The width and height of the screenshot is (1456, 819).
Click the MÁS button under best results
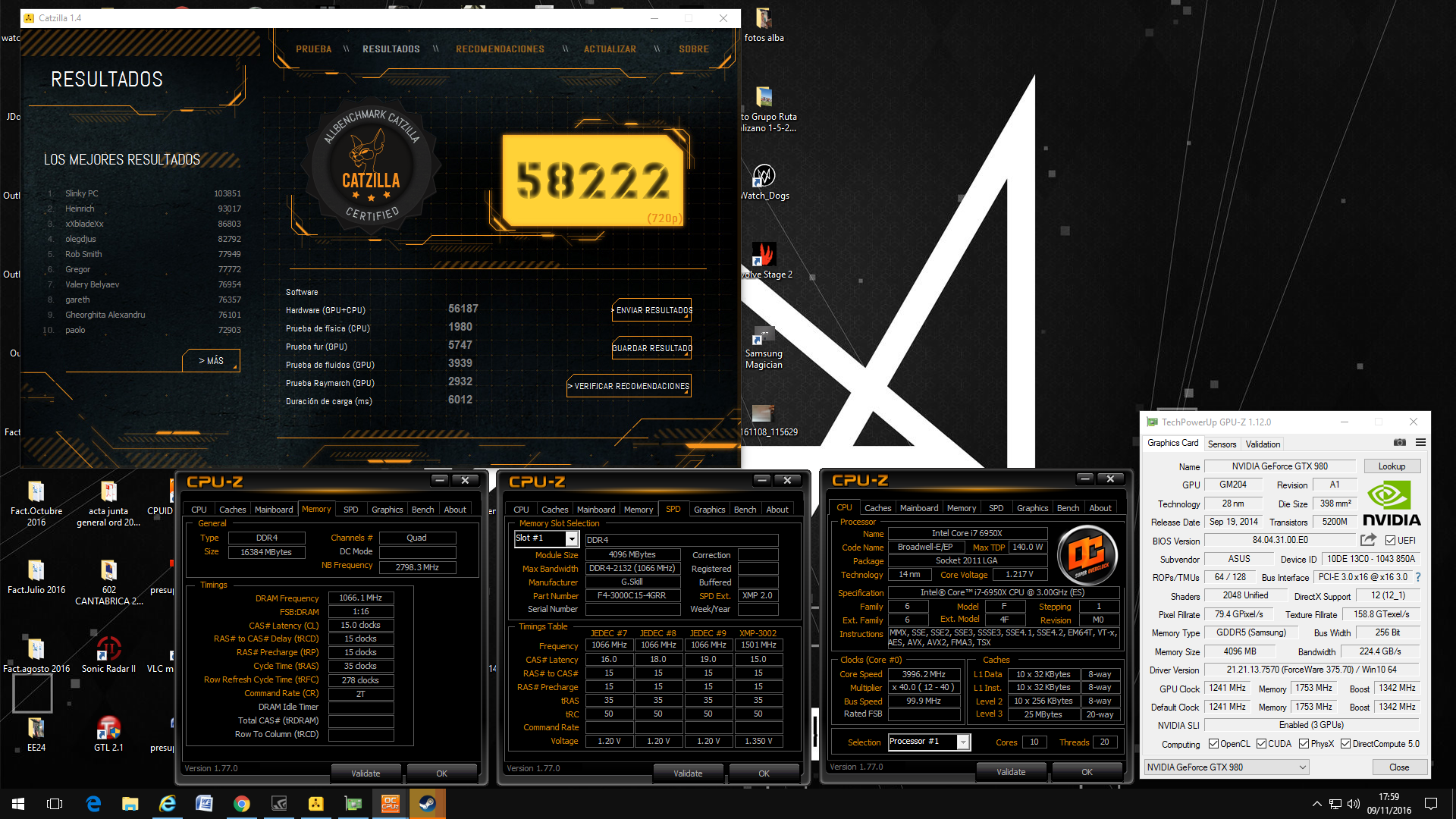tap(212, 361)
